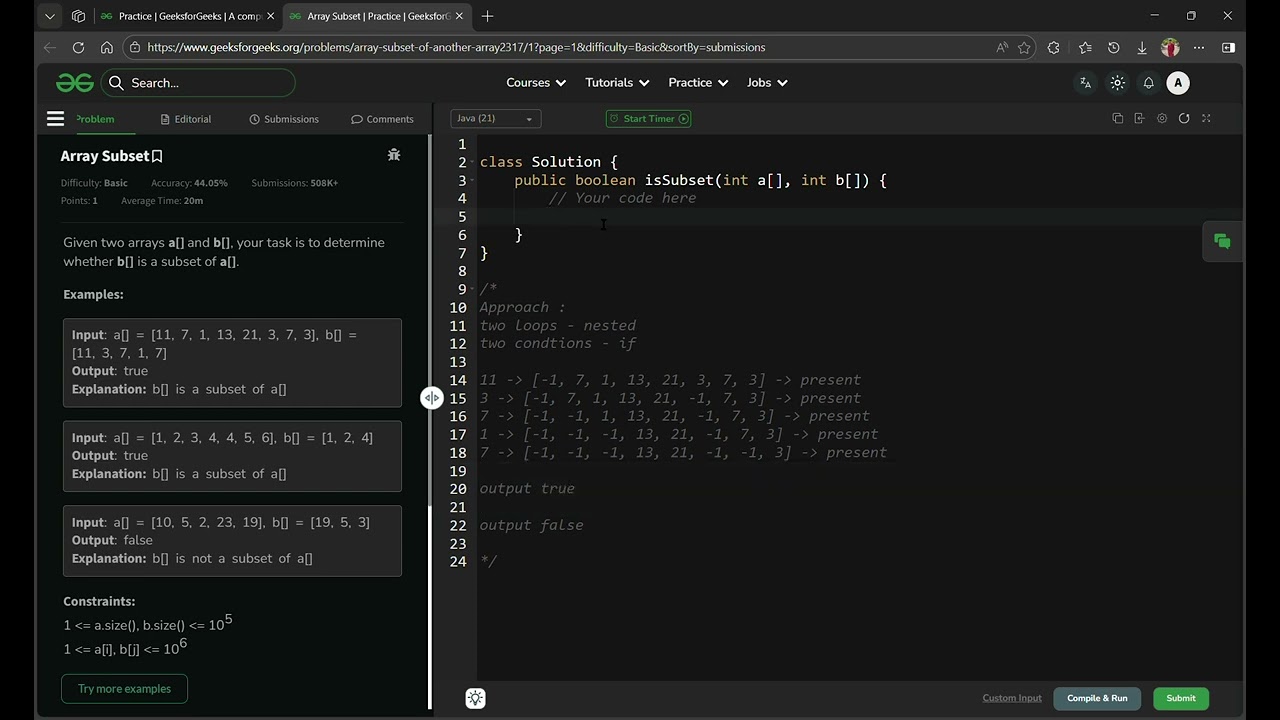Click the GeeksforGeeks logo
The image size is (1280, 720).
75,83
